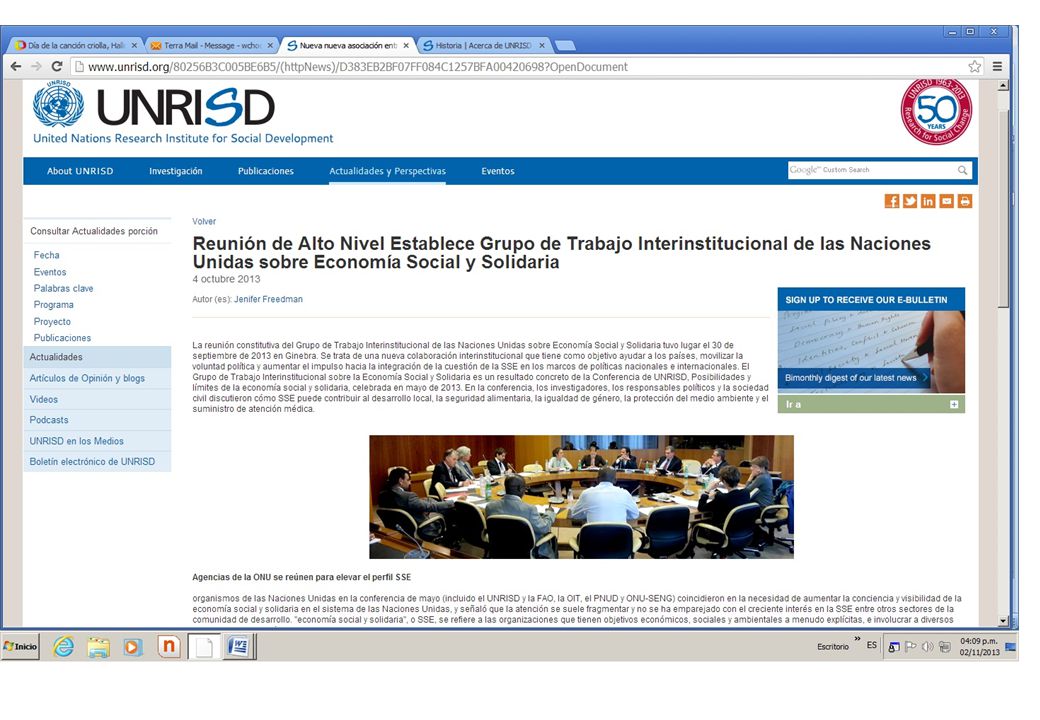The image size is (1040, 720).
Task: Email the article via envelope icon
Action: [x=946, y=201]
